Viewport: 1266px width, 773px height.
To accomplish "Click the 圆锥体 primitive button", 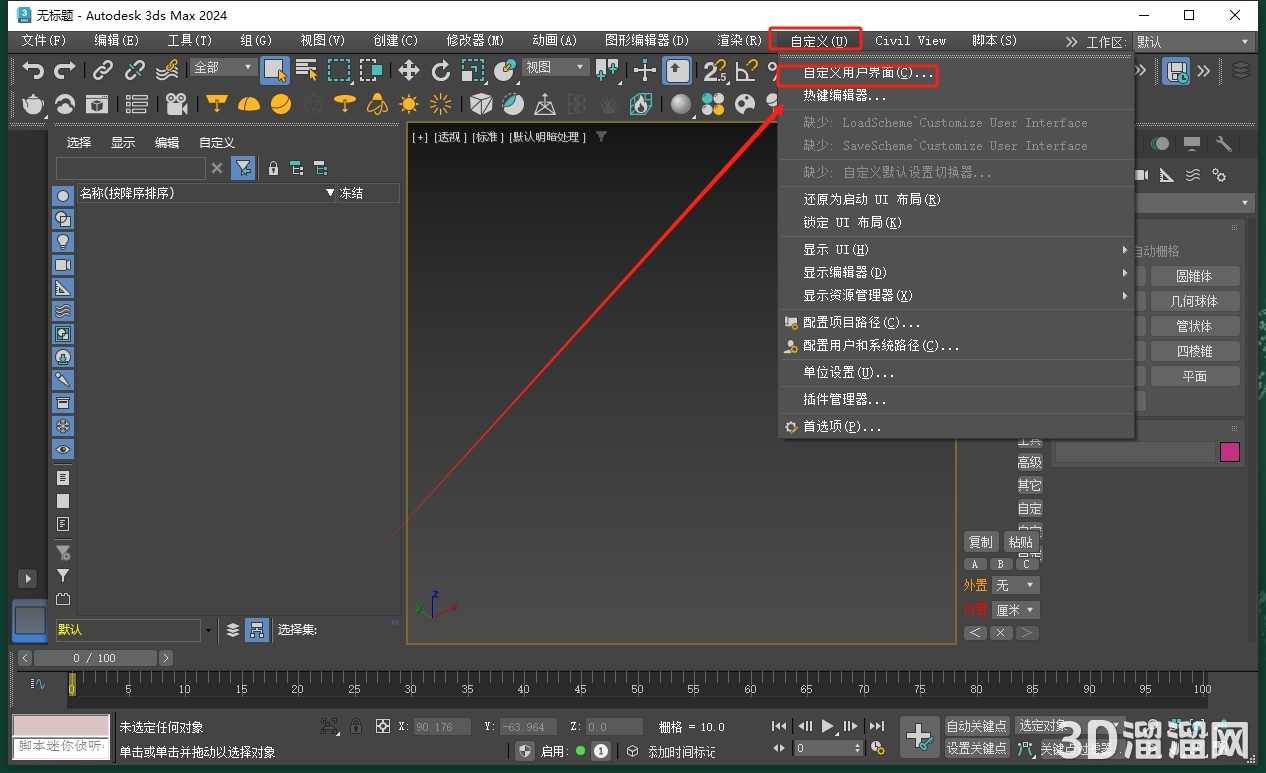I will [x=1195, y=276].
